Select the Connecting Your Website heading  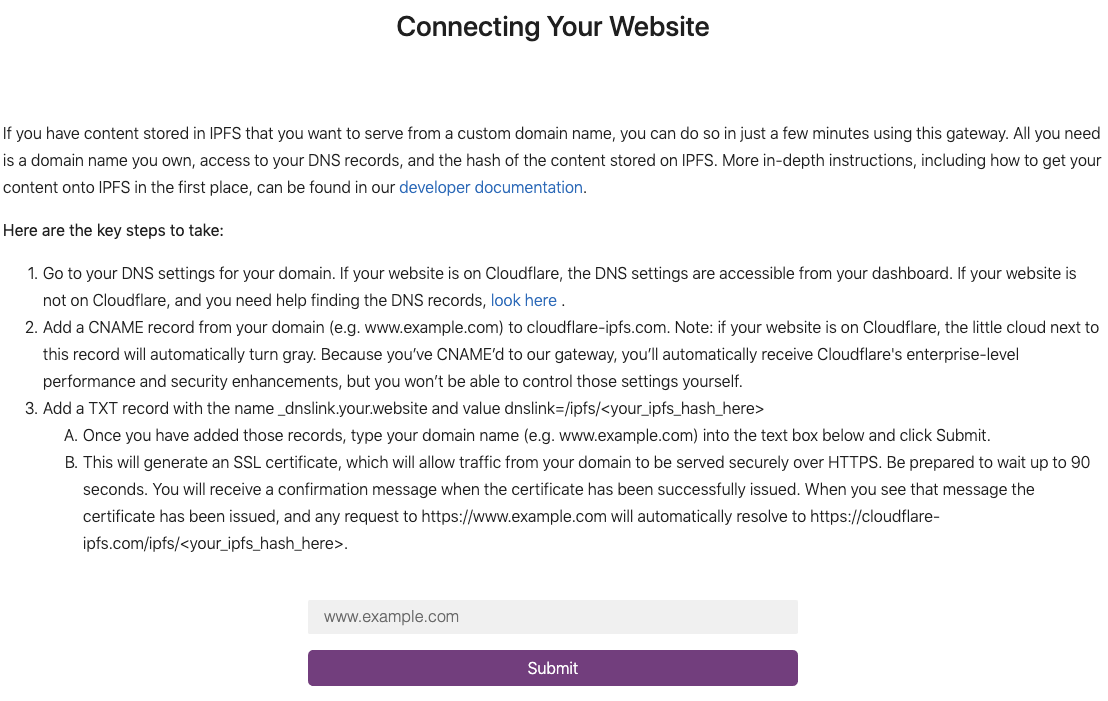(x=553, y=27)
